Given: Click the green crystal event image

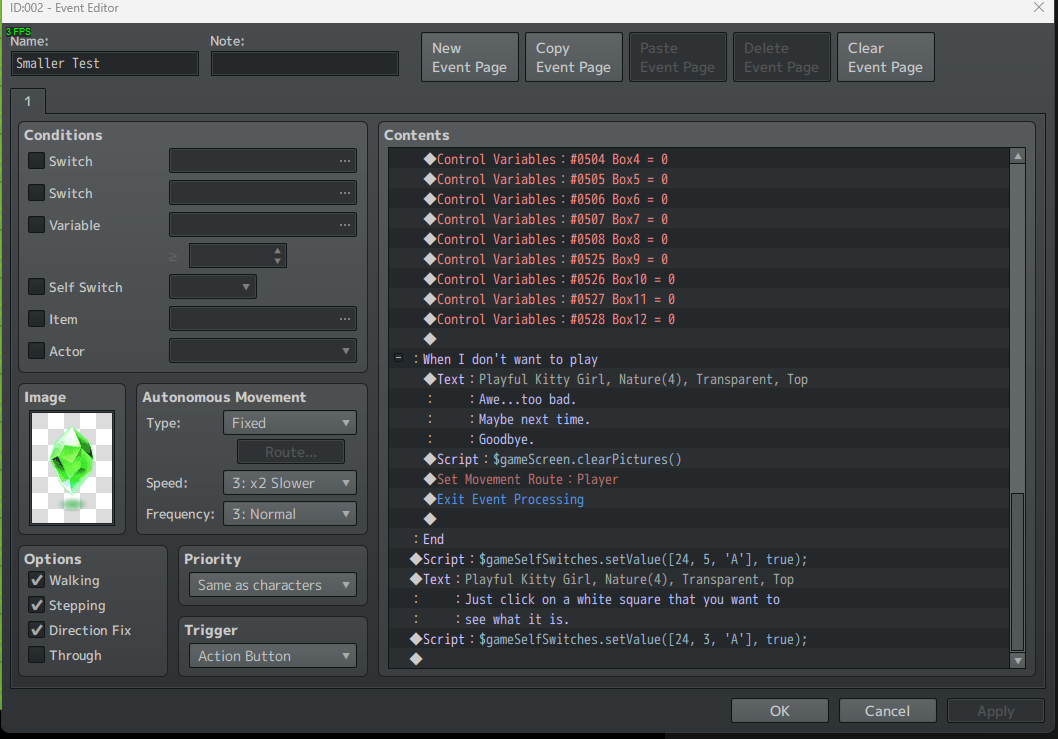Looking at the screenshot, I should (x=72, y=468).
